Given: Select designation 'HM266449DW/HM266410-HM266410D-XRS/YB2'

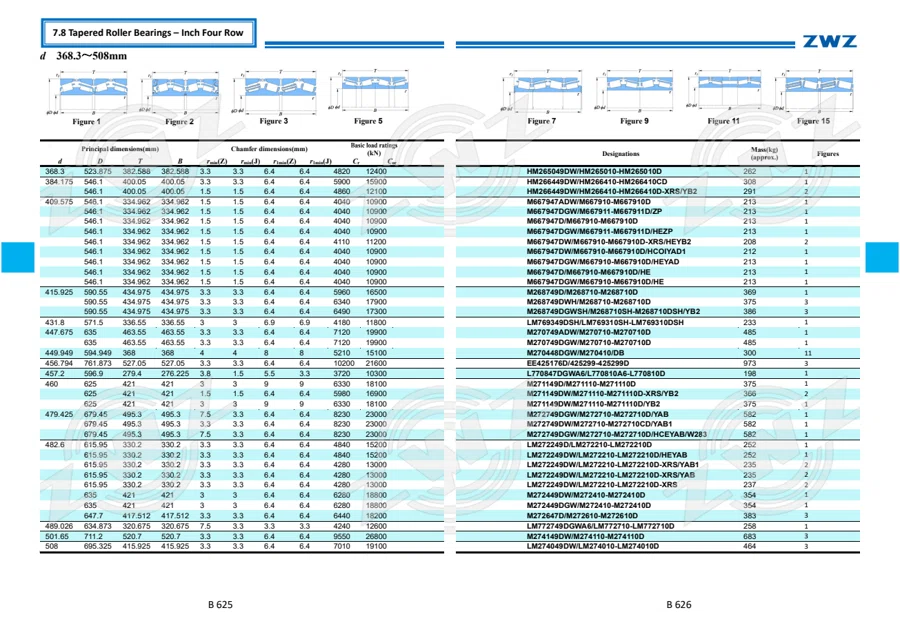Looking at the screenshot, I should pos(612,192).
